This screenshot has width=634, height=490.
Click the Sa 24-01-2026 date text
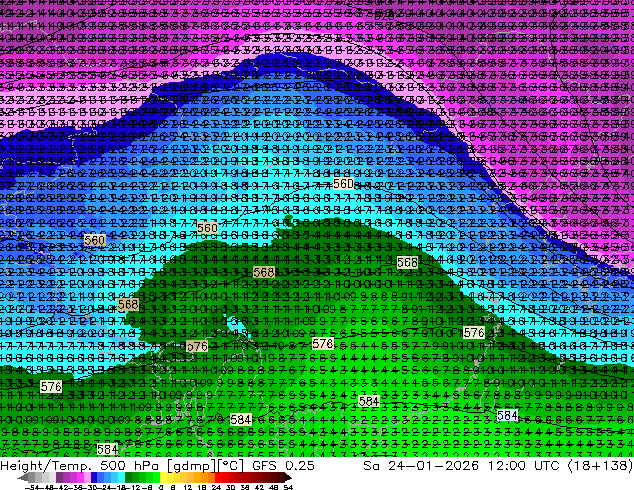pyautogui.click(x=410, y=467)
